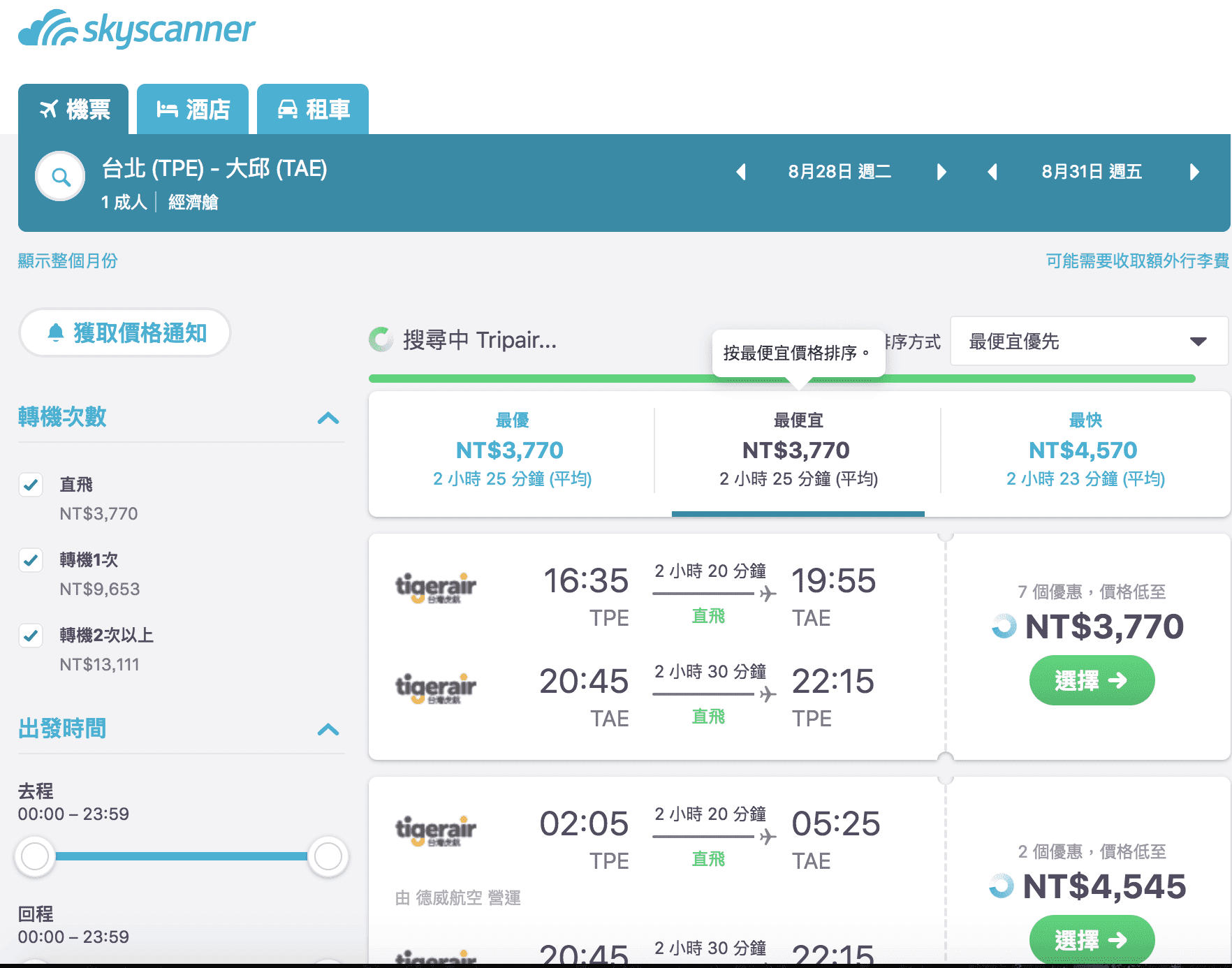The image size is (1232, 968).
Task: Uncheck the 轉機1次 one-stop filter
Action: pos(31,560)
